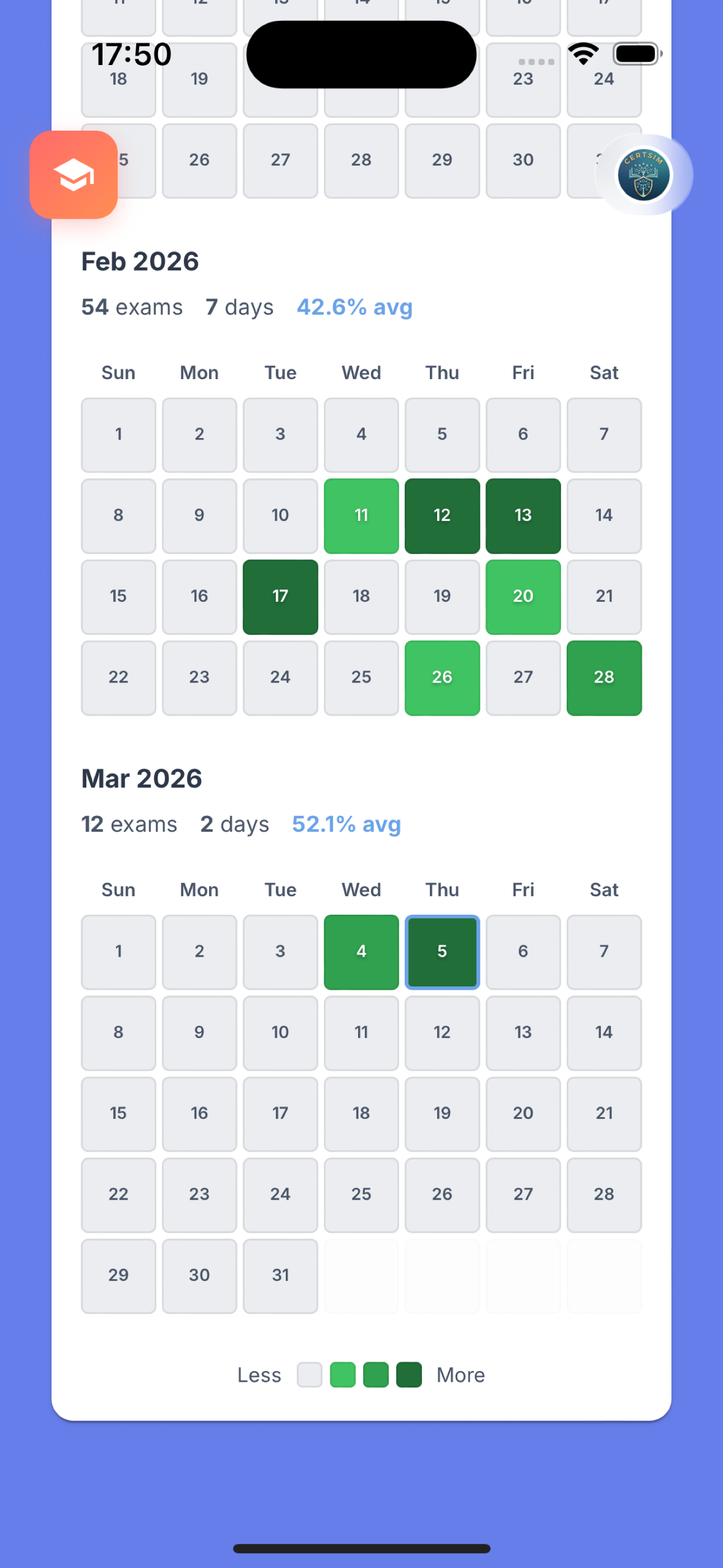Open February 11 activity day
The width and height of the screenshot is (723, 1568).
tap(361, 515)
